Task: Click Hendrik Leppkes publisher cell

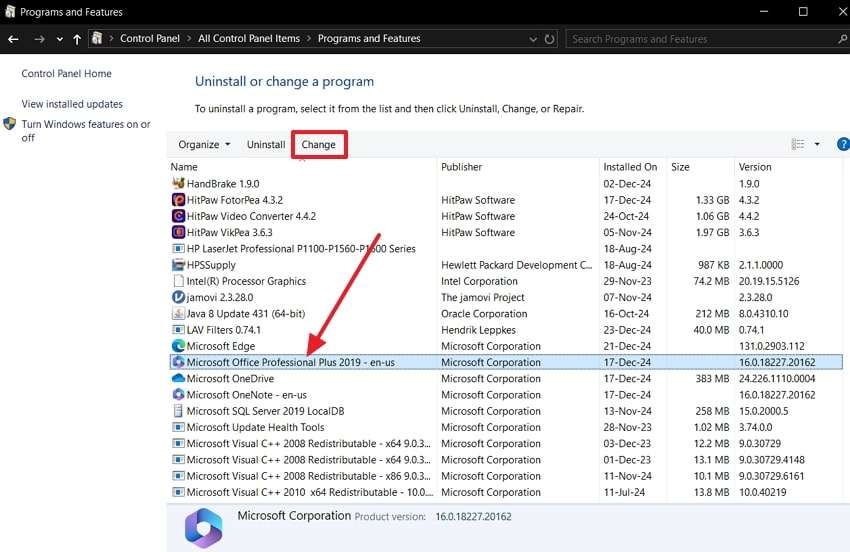Action: click(x=478, y=330)
